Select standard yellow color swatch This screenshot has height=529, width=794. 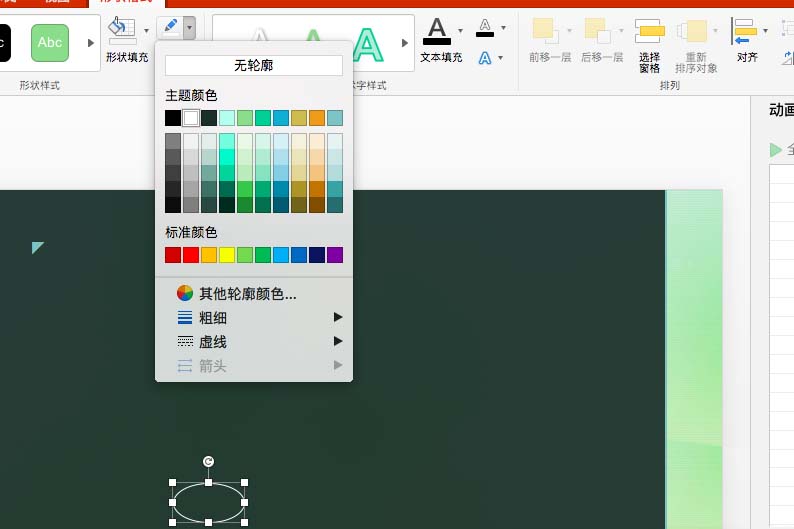pyautogui.click(x=227, y=255)
